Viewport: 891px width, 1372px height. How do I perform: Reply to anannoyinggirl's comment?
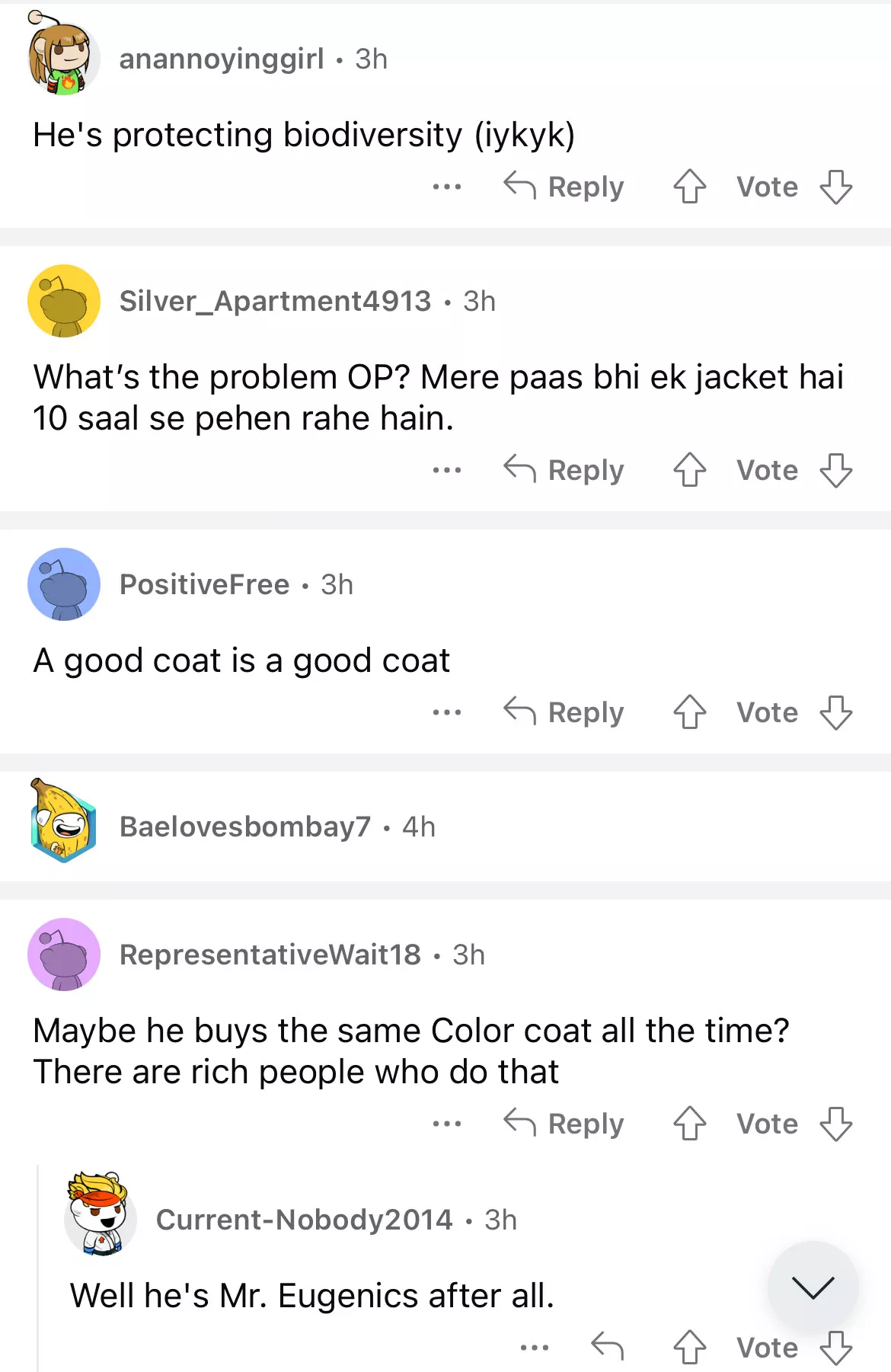(564, 187)
